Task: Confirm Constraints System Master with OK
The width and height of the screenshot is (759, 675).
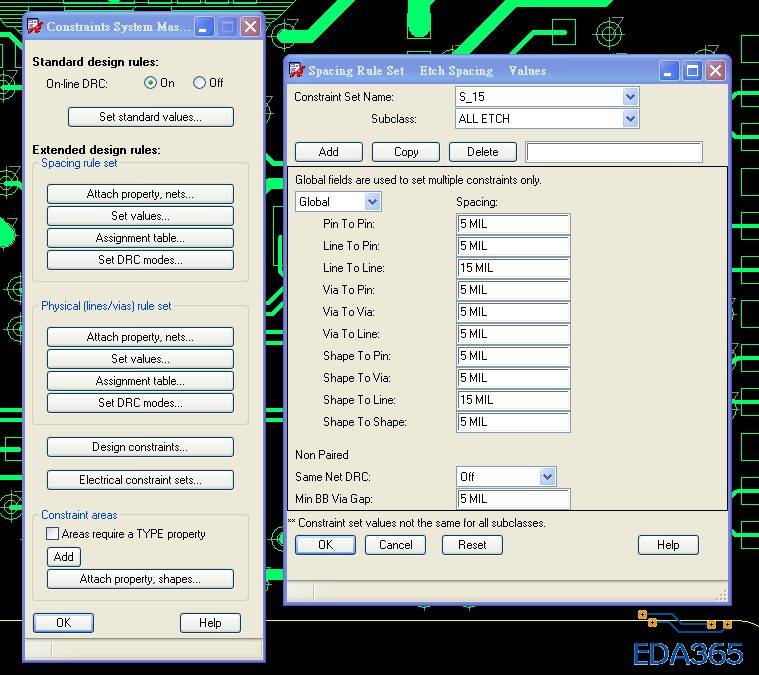Action: click(x=63, y=623)
